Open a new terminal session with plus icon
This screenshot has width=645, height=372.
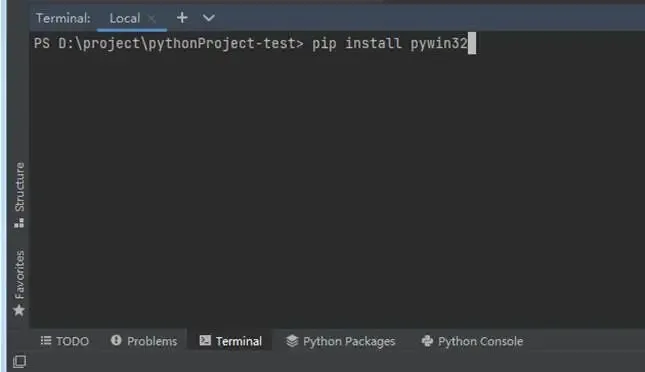182,18
